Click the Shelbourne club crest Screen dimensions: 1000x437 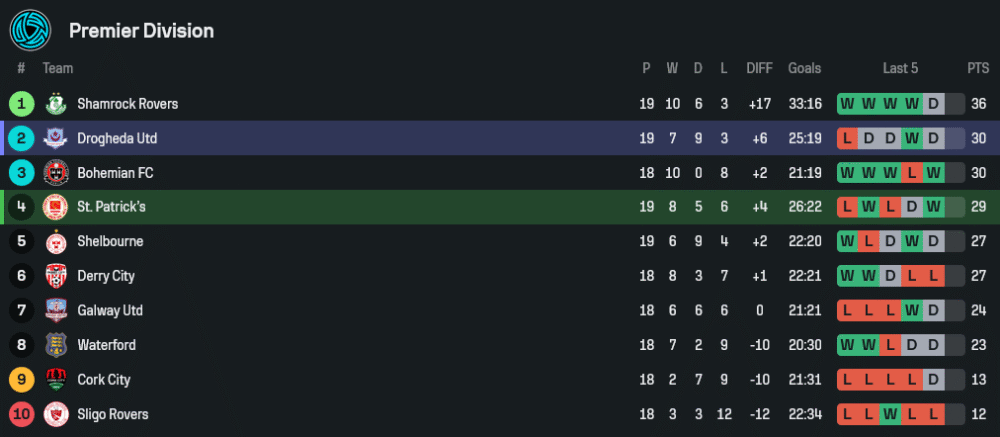pyautogui.click(x=55, y=242)
